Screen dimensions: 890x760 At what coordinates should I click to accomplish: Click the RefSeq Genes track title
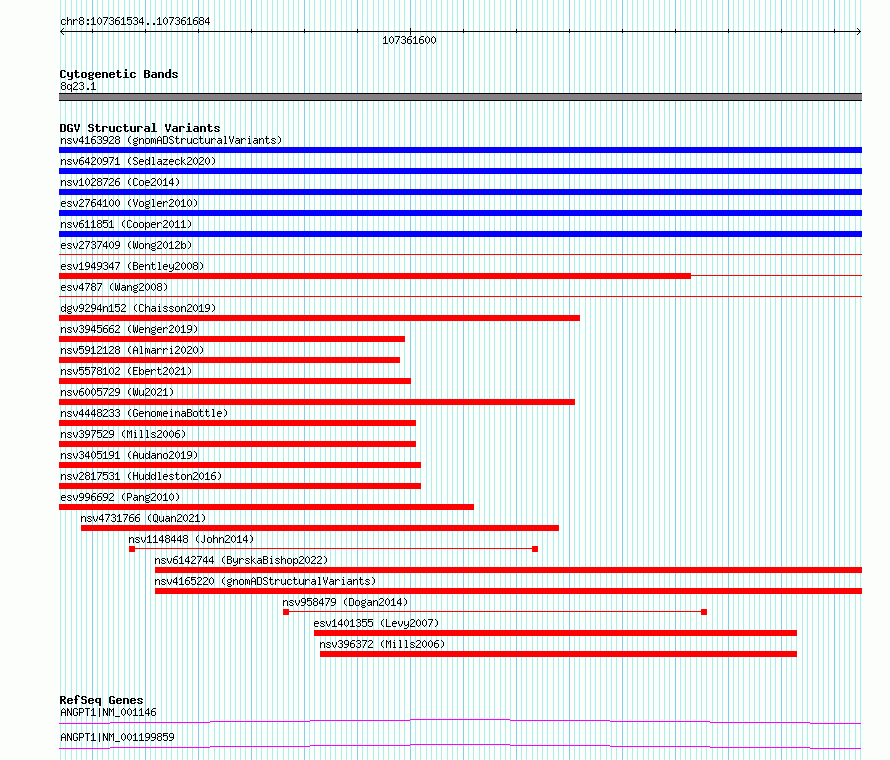point(101,700)
